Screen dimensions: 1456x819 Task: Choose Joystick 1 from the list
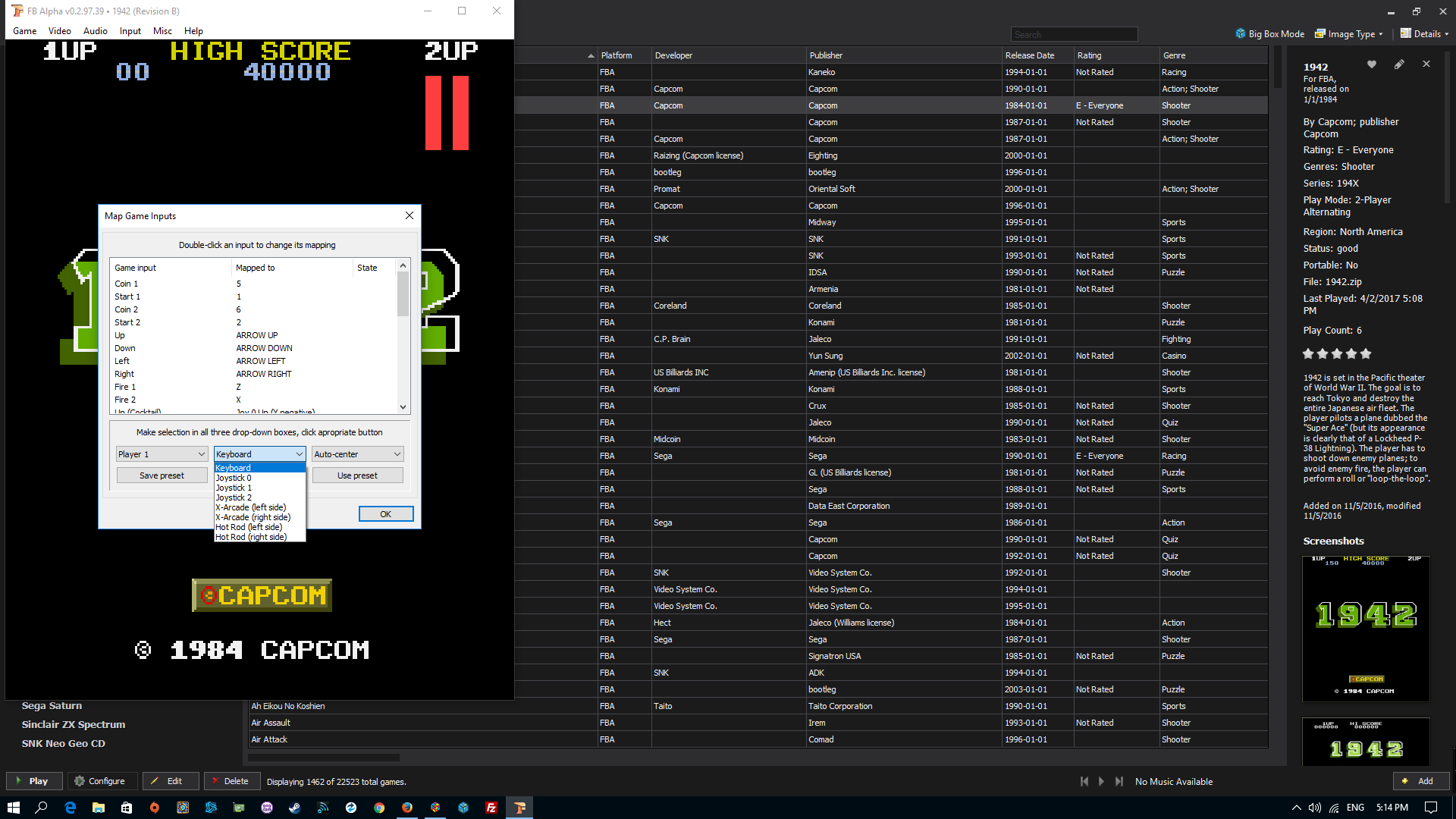pyautogui.click(x=234, y=488)
